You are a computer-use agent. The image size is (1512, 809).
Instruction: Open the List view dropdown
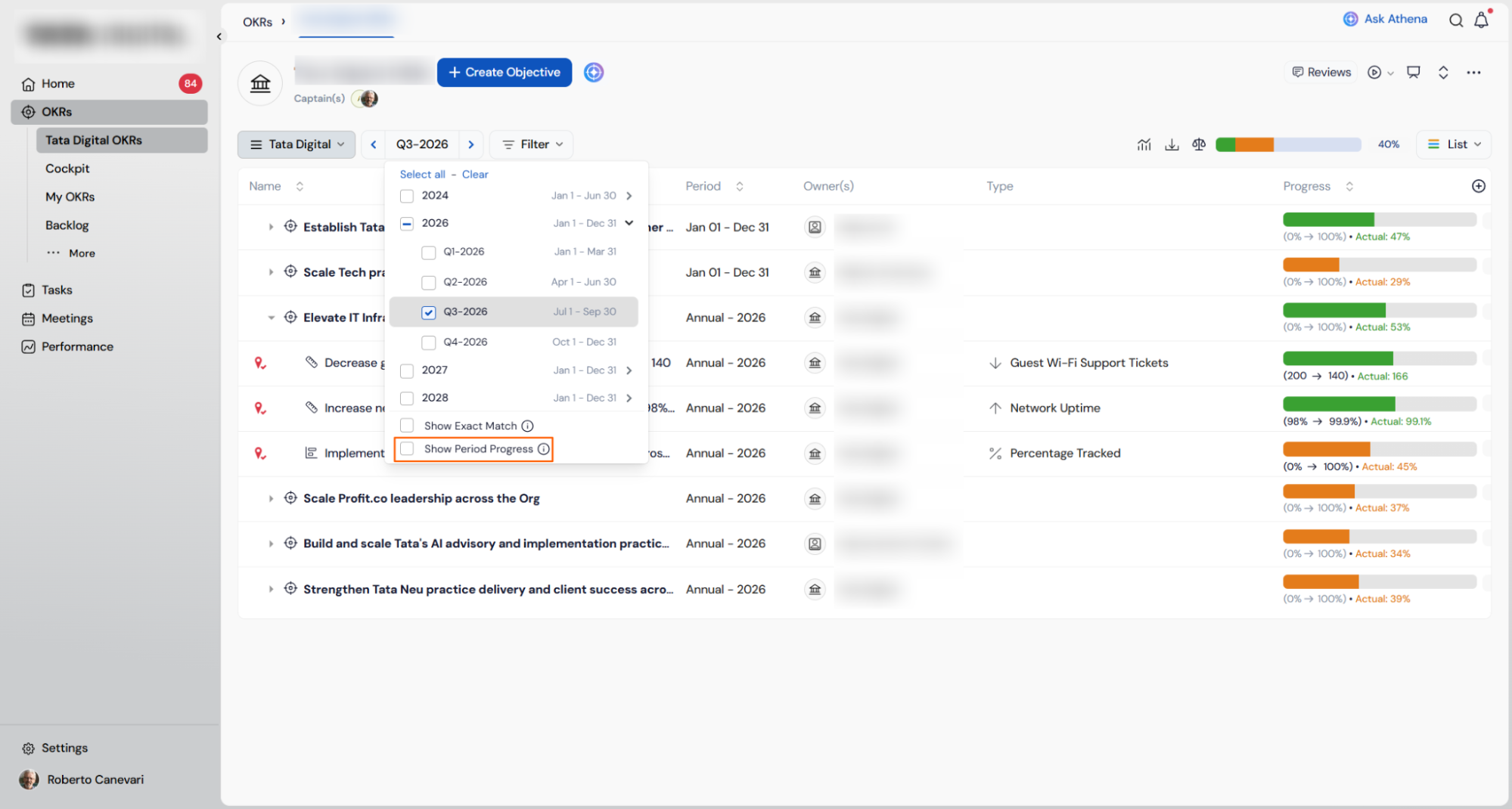(x=1454, y=144)
